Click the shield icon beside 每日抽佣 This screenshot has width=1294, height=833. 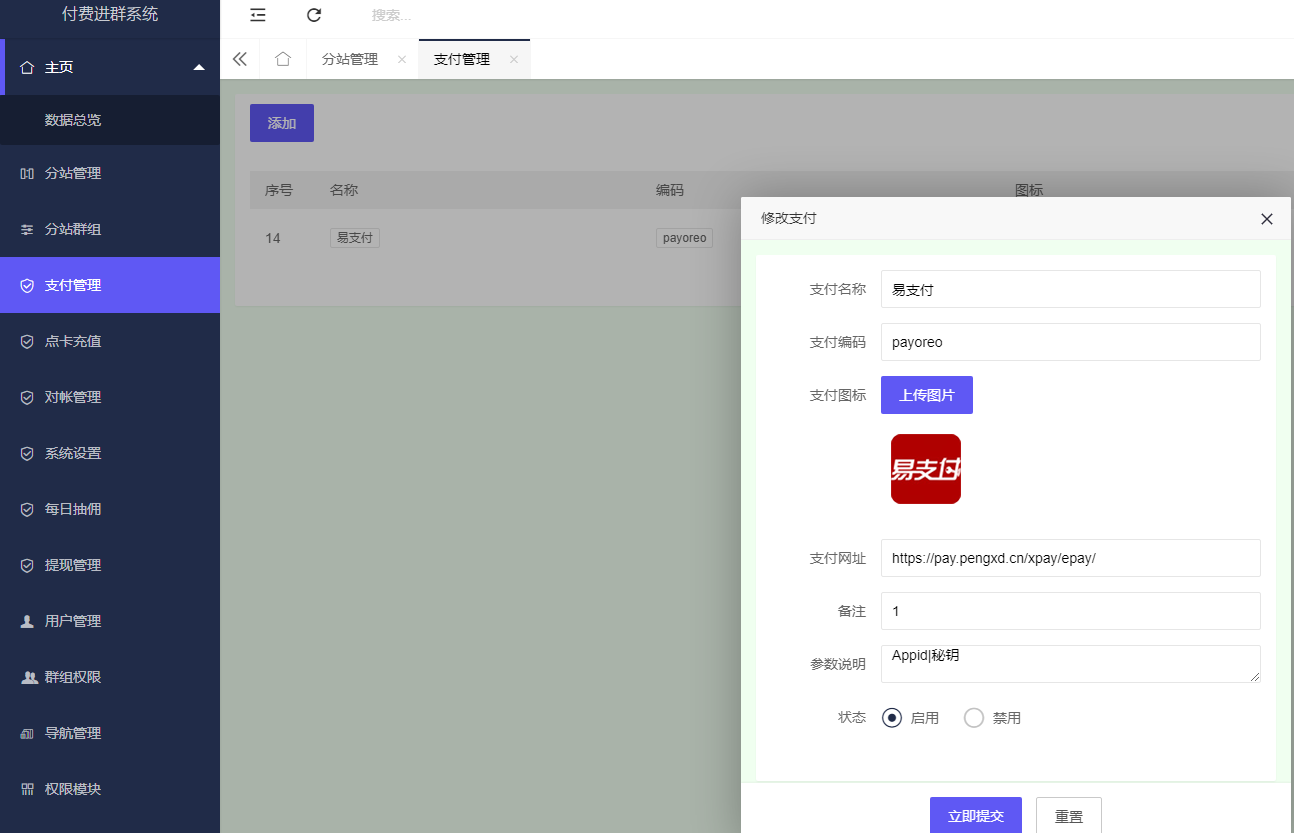[x=27, y=509]
